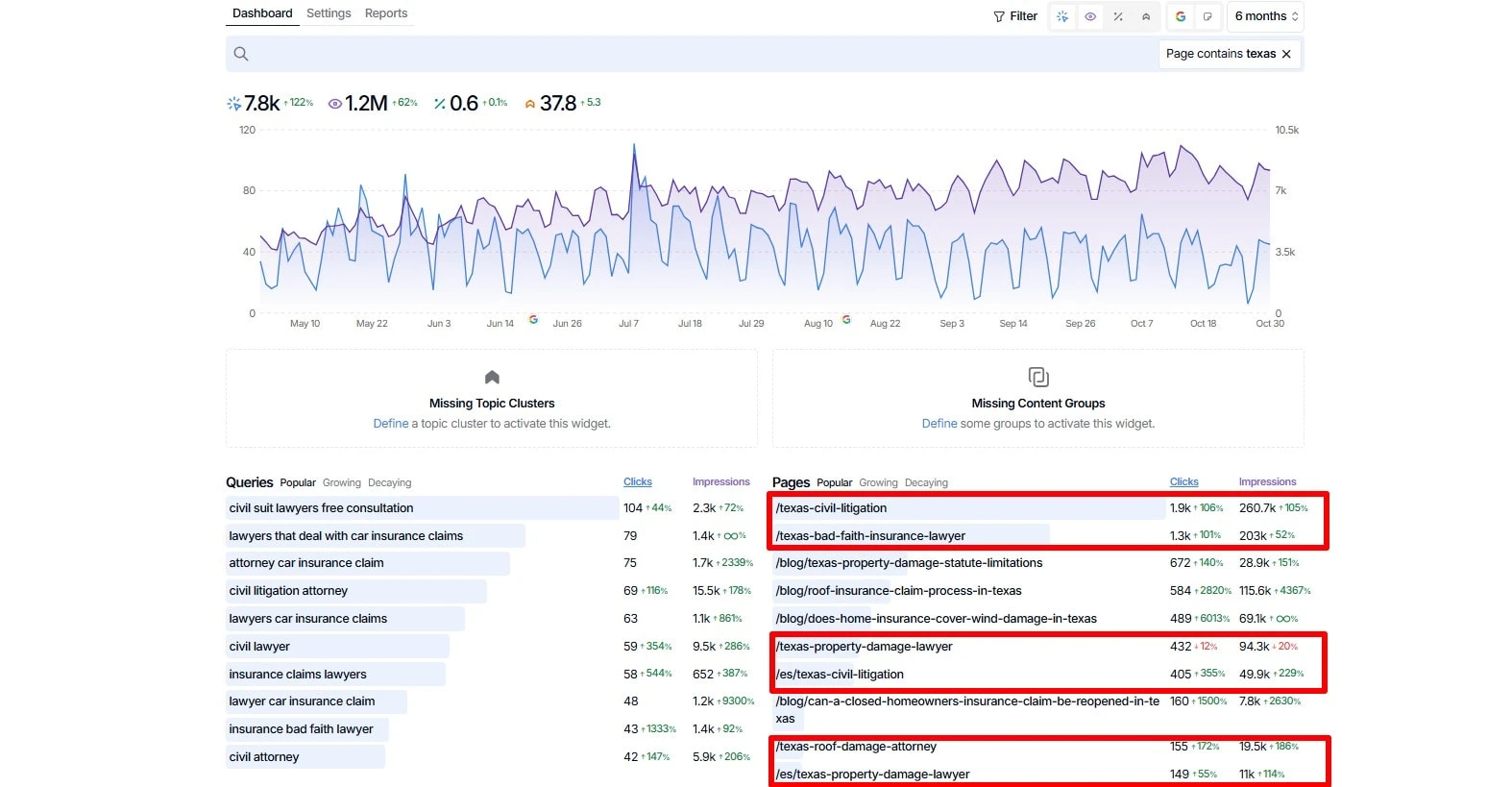
Task: Open the Filter funnel button
Action: coord(1015,16)
